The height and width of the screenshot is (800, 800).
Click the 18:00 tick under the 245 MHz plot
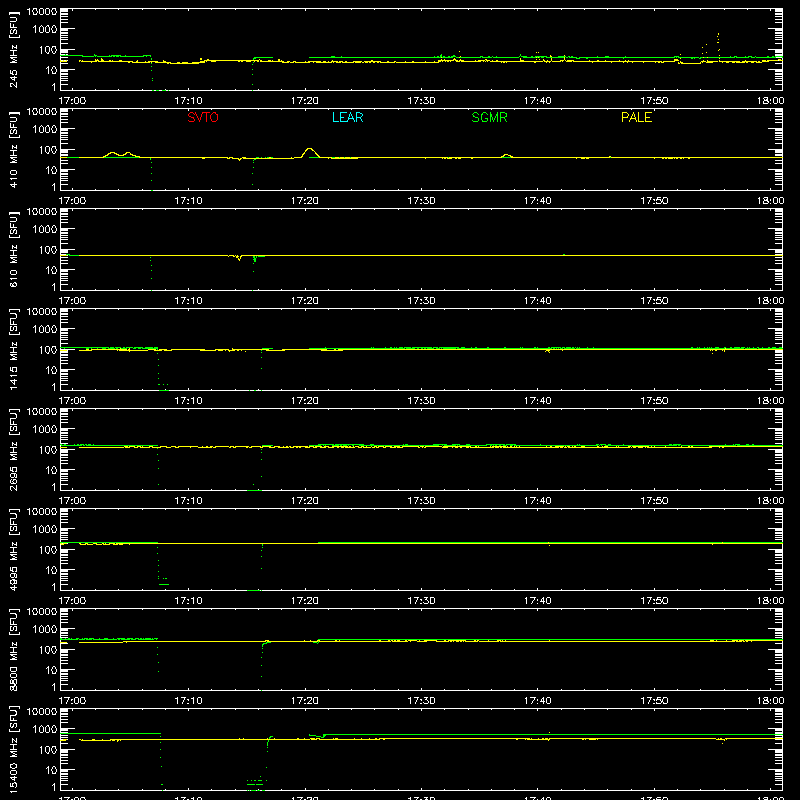pos(770,101)
